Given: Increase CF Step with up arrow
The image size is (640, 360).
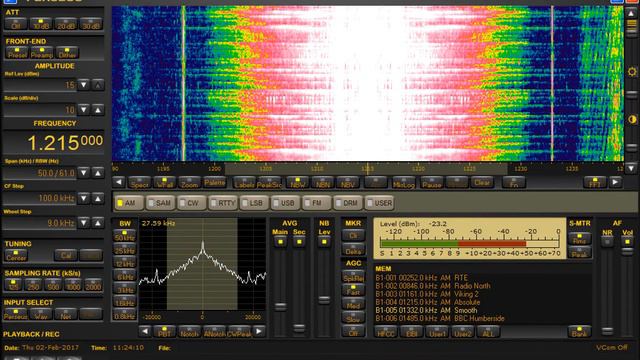Looking at the screenshot, I should click(x=98, y=198).
